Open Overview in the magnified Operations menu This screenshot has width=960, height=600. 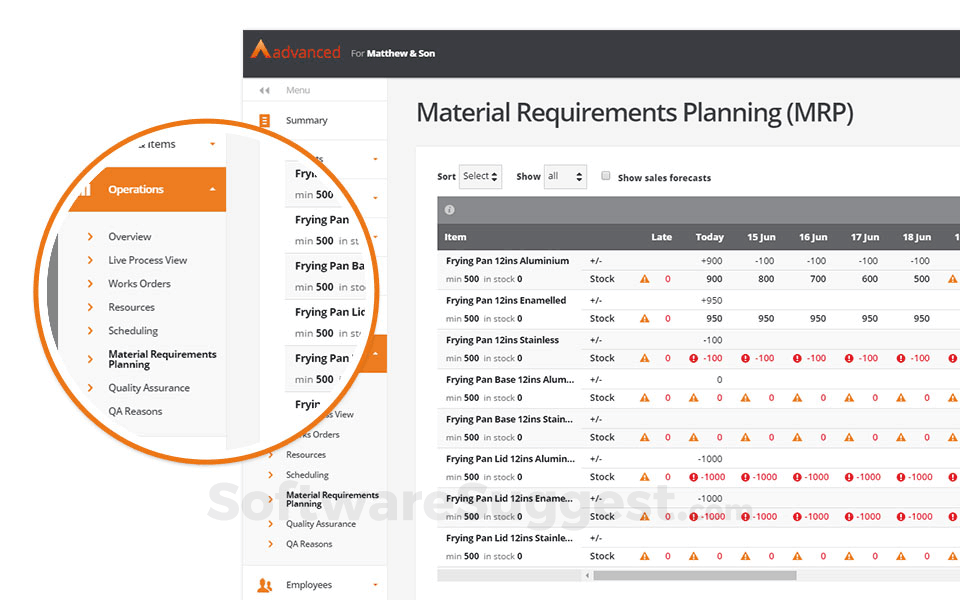coord(130,237)
